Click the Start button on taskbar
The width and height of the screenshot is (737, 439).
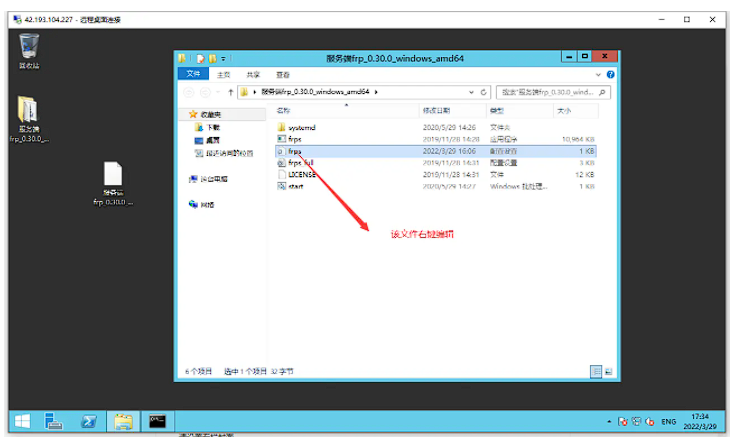click(x=24, y=421)
